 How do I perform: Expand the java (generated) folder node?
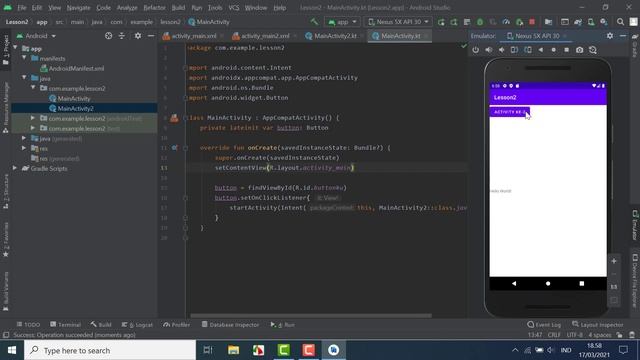(x=24, y=138)
